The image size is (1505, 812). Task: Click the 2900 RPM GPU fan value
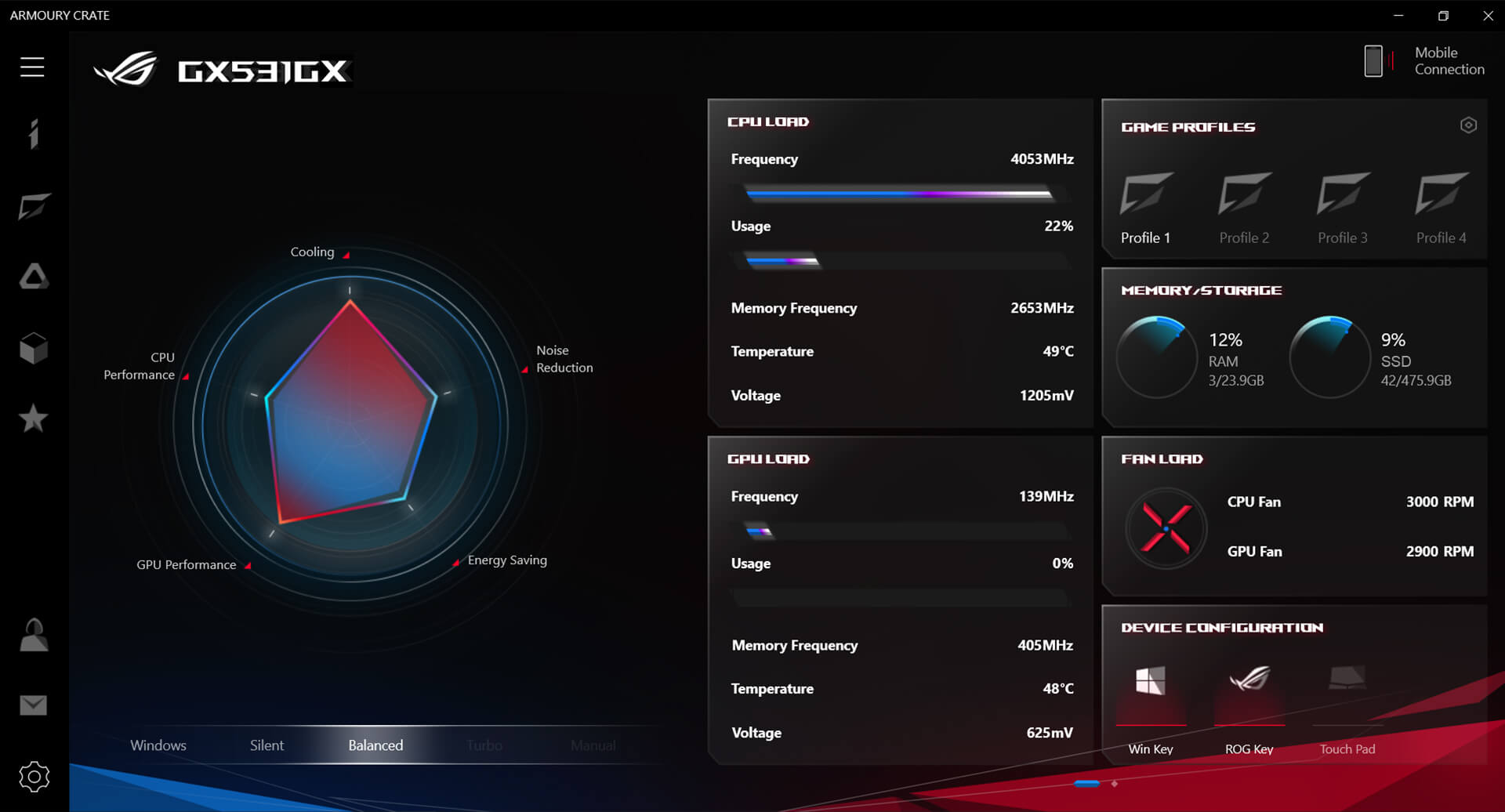(x=1439, y=552)
